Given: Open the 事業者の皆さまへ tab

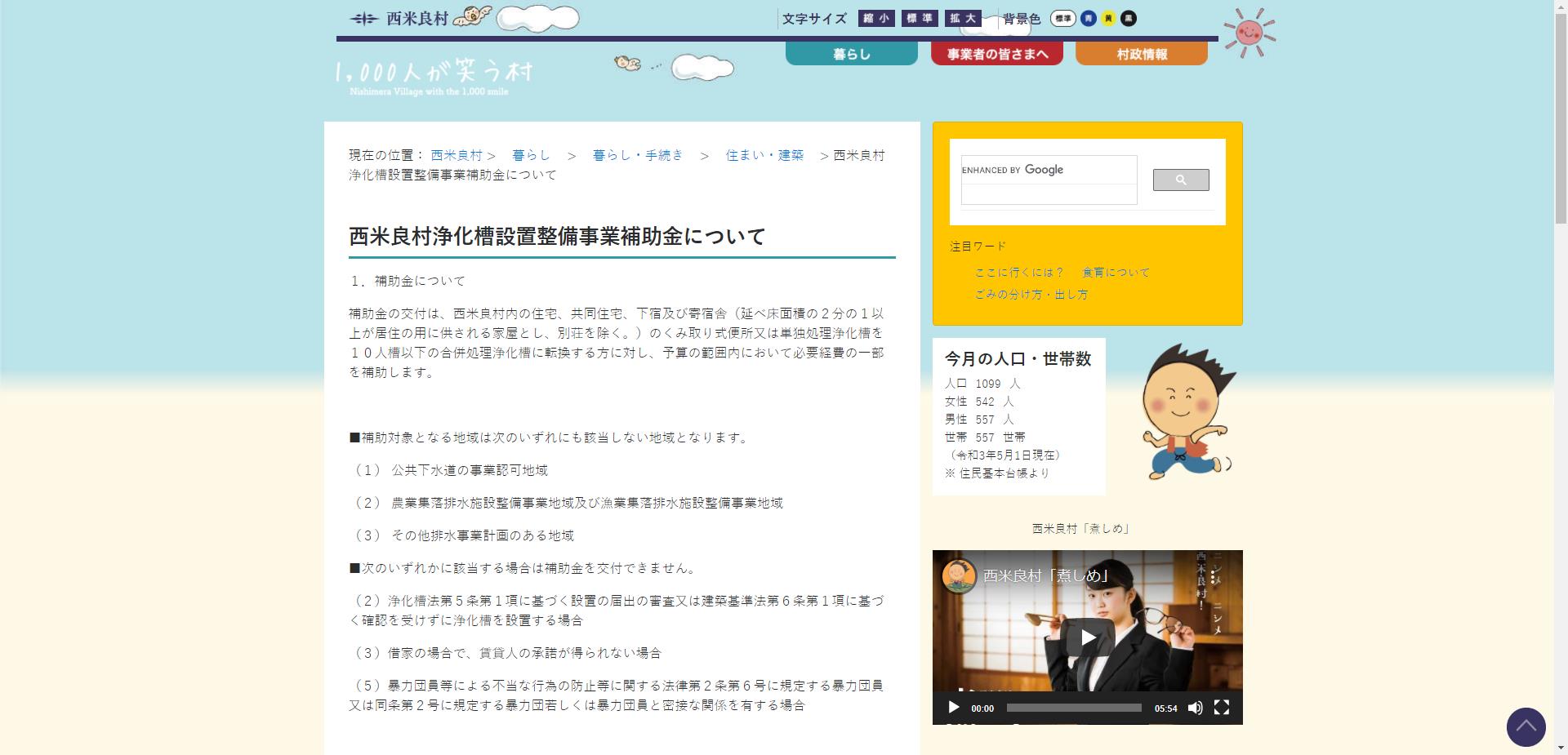Looking at the screenshot, I should click(x=996, y=52).
